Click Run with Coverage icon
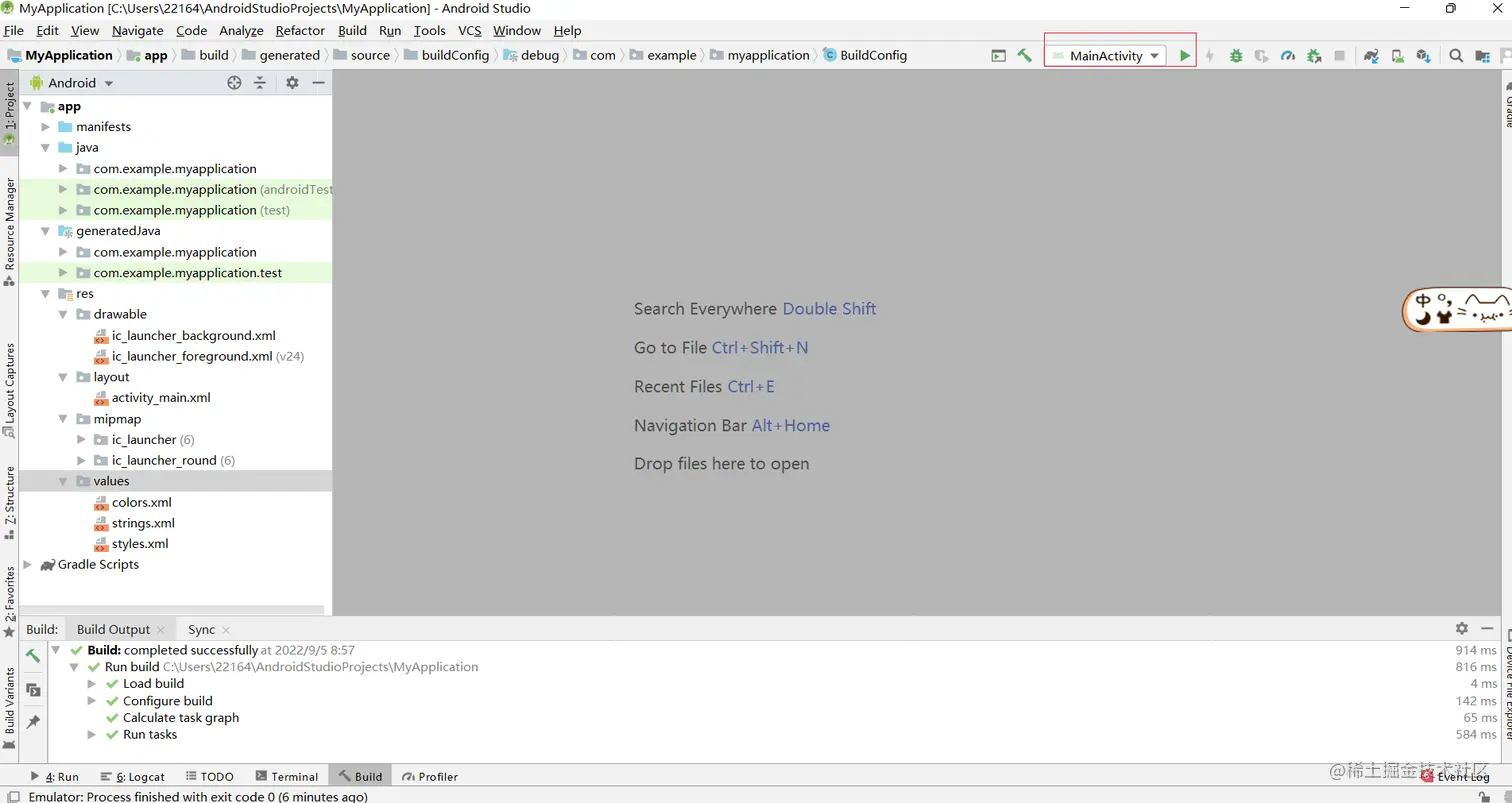1512x803 pixels. coord(1262,56)
